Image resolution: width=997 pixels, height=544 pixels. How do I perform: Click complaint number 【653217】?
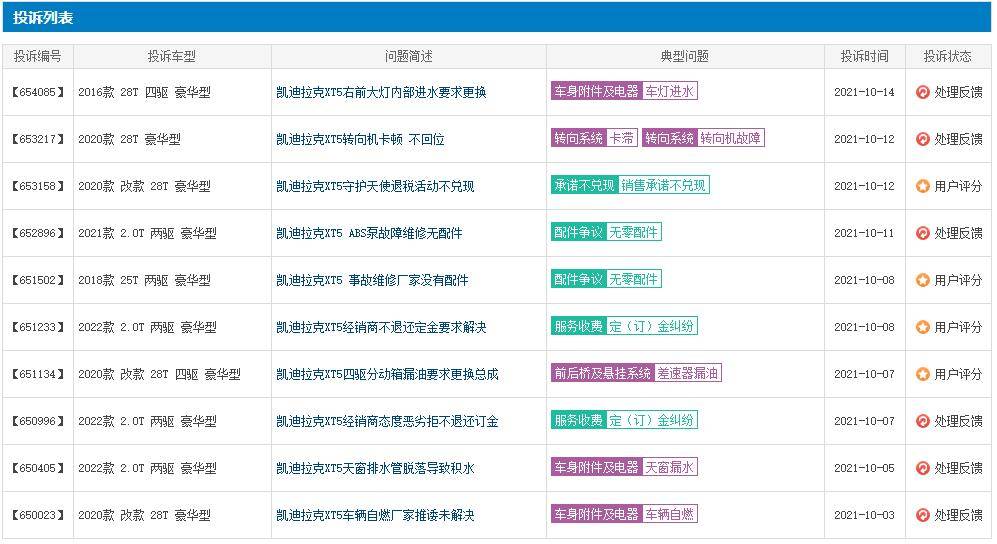click(38, 139)
